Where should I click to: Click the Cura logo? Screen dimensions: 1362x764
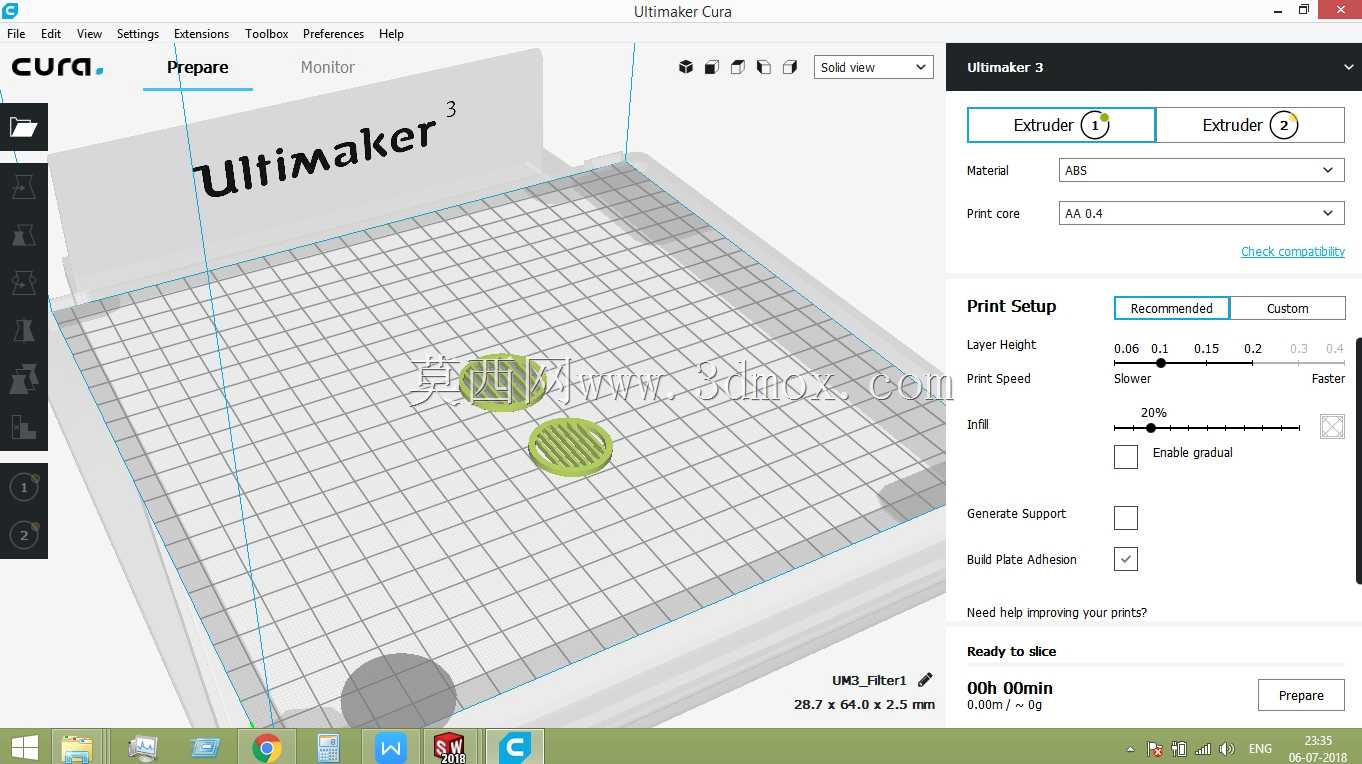pos(57,67)
